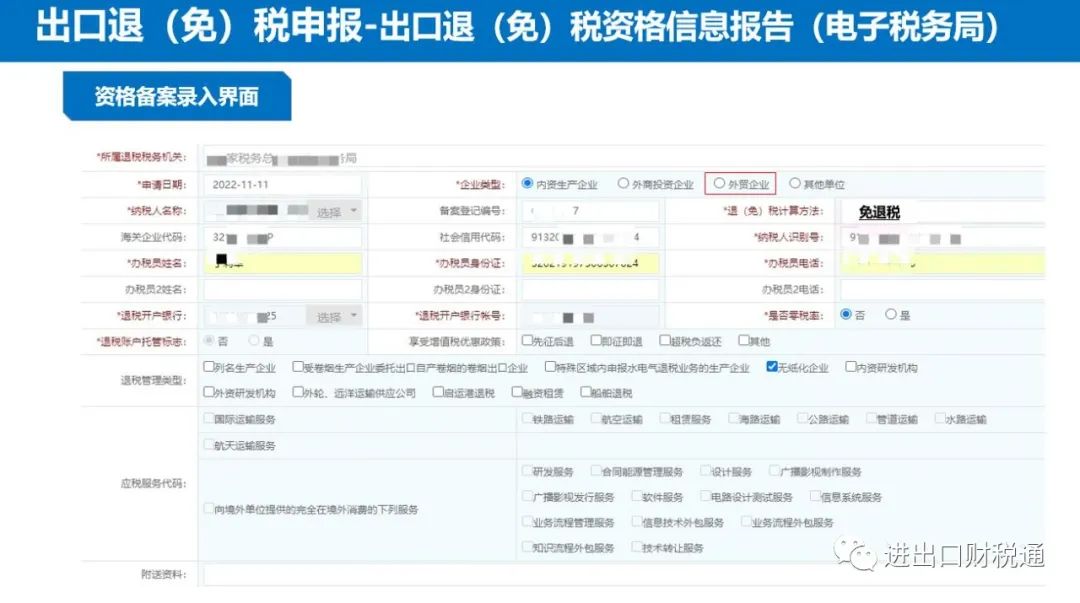Check the 船舶退税 checkbox
The image size is (1080, 603).
point(585,392)
